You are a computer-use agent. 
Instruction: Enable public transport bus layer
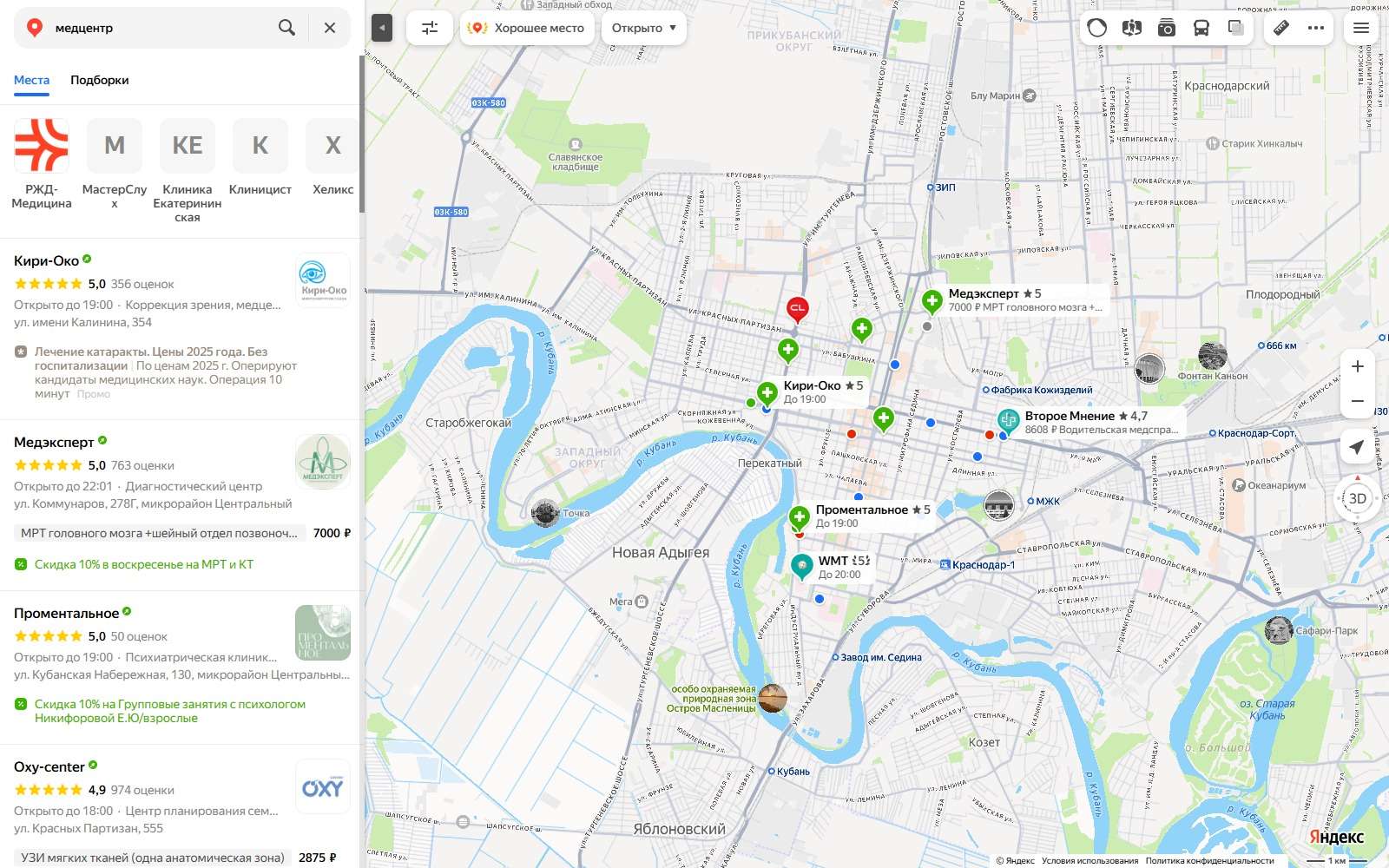coord(1201,28)
